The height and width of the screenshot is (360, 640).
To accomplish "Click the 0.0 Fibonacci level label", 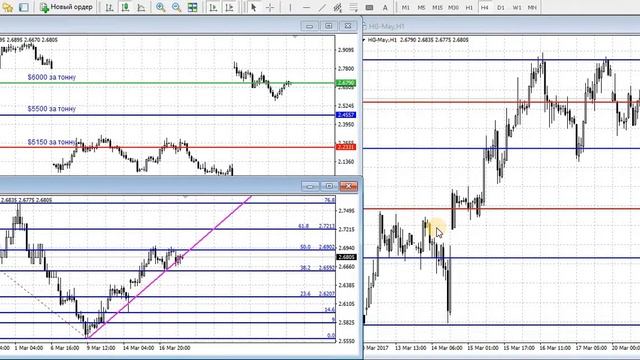I will point(331,335).
